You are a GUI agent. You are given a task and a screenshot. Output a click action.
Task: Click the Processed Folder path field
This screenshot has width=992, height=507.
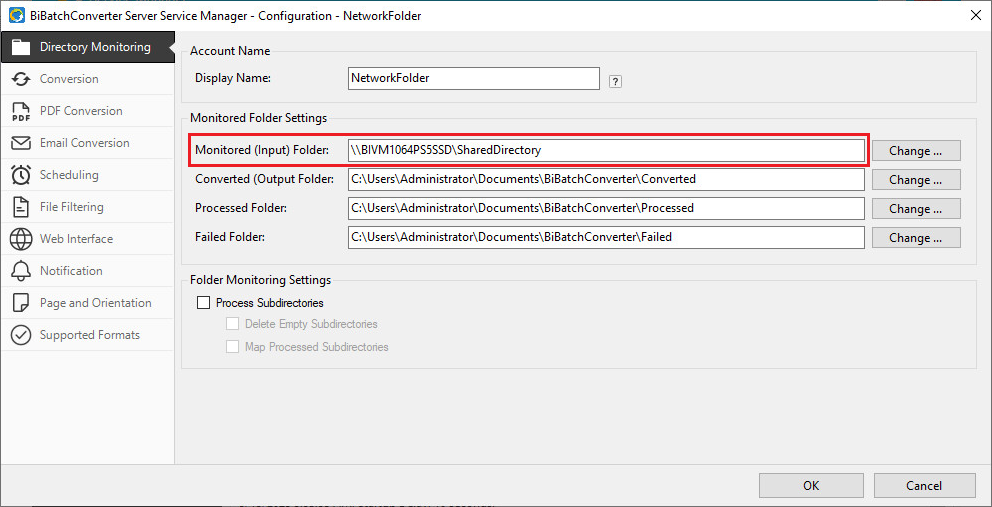(605, 208)
